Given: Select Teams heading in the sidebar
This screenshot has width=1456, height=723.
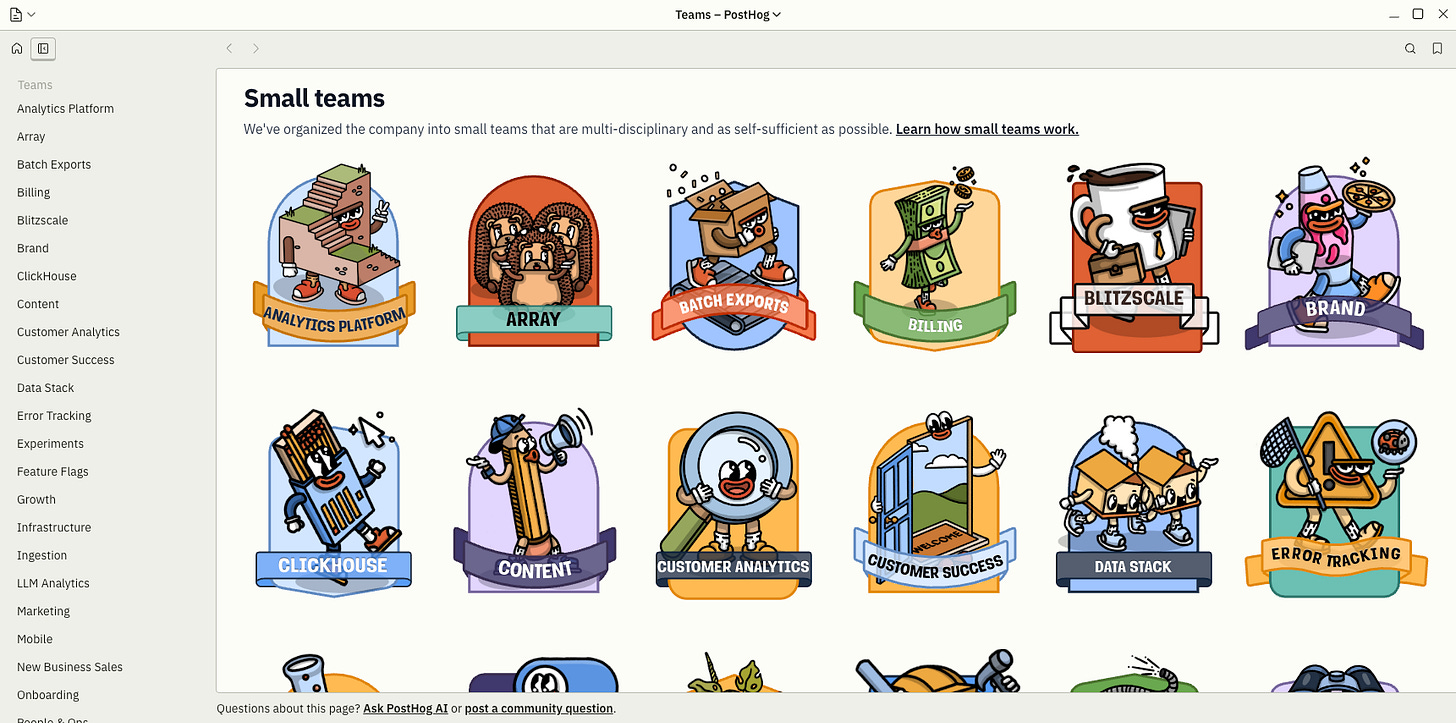Looking at the screenshot, I should coord(35,85).
